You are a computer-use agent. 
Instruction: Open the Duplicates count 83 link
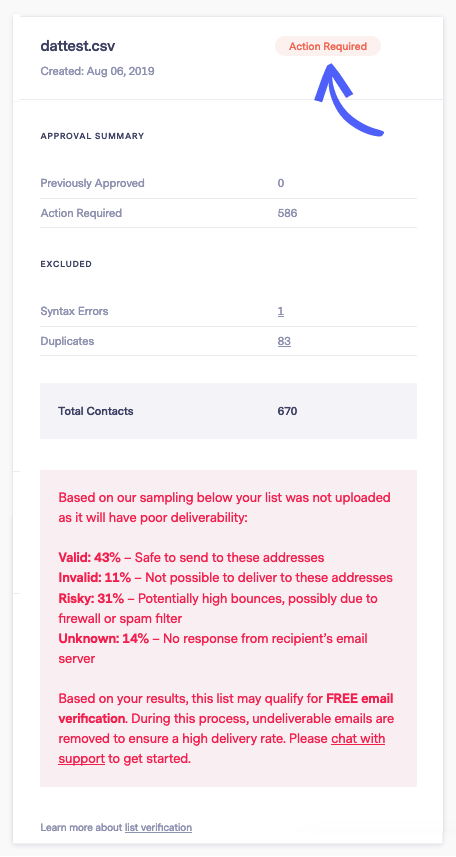284,341
